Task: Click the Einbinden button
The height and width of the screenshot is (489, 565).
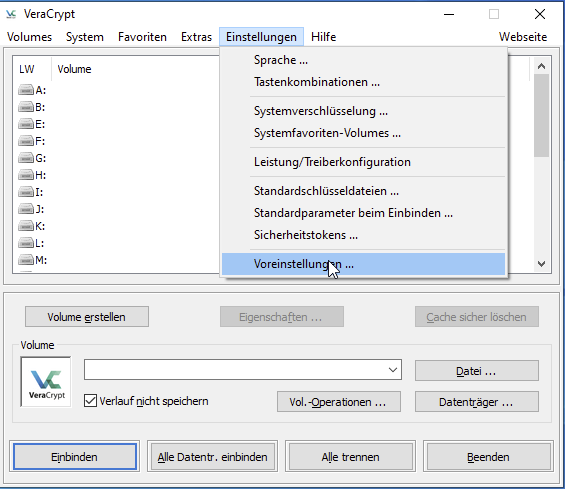Action: point(75,457)
